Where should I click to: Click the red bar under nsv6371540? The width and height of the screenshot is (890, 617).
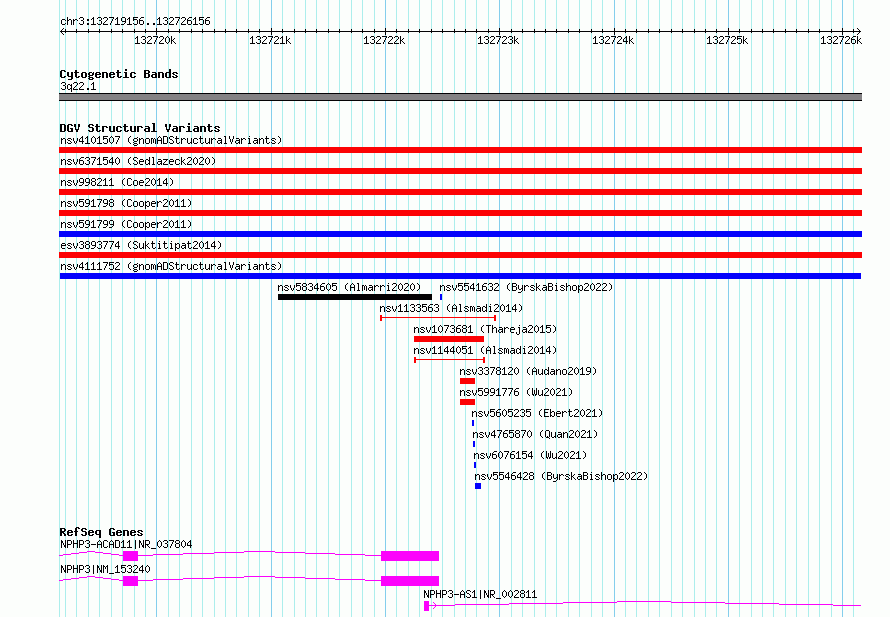click(x=460, y=171)
